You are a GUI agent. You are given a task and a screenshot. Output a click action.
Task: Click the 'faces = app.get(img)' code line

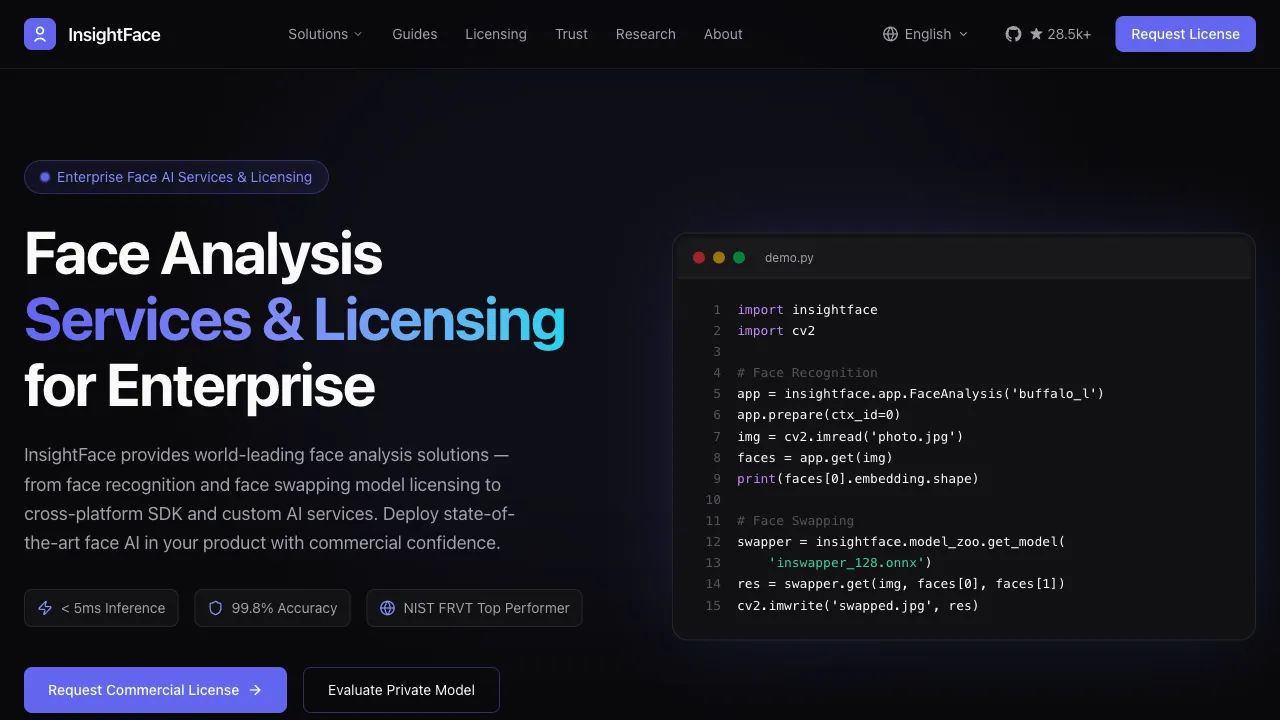pyautogui.click(x=815, y=458)
